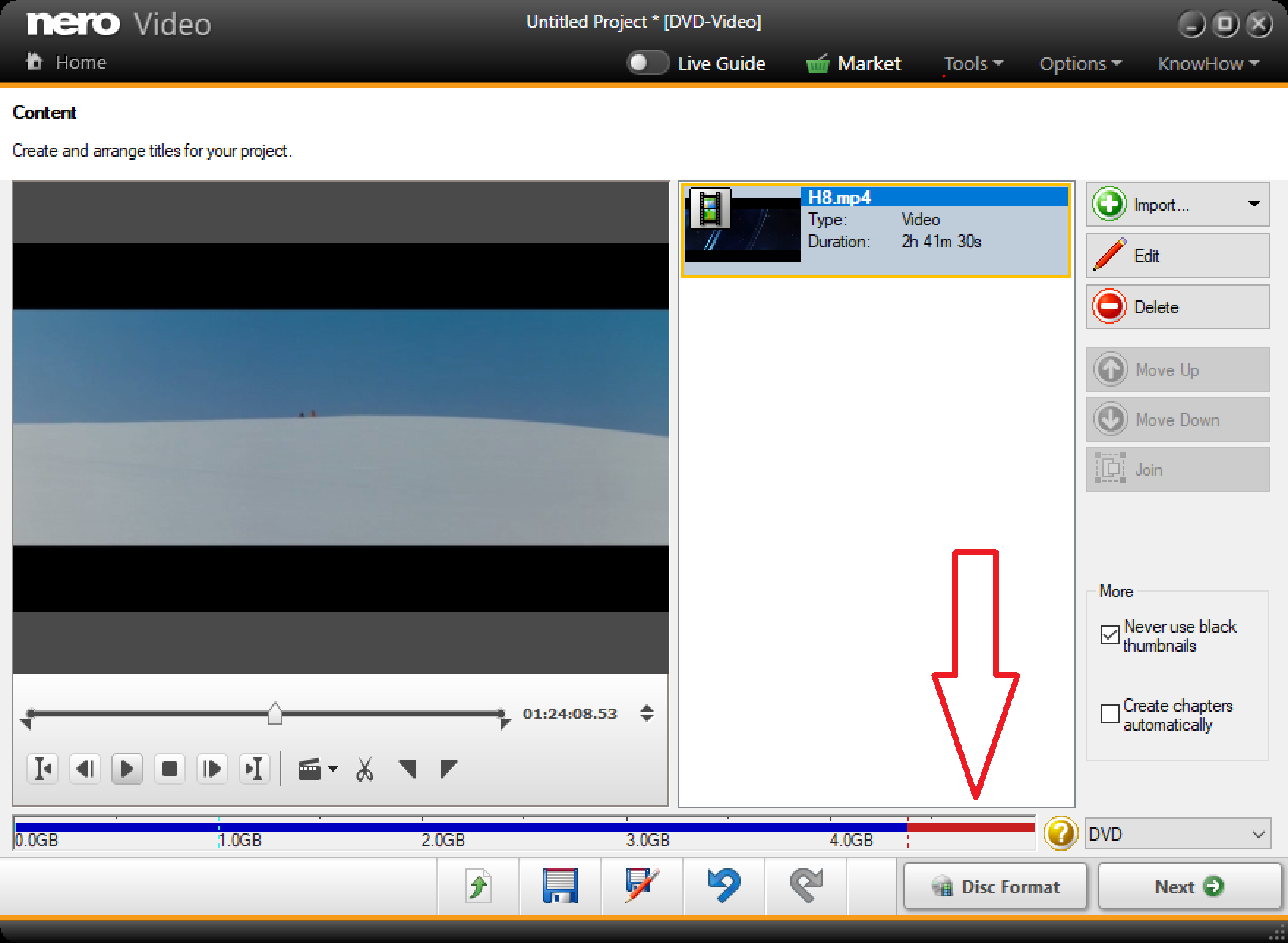
Task: Step back one frame
Action: click(85, 769)
